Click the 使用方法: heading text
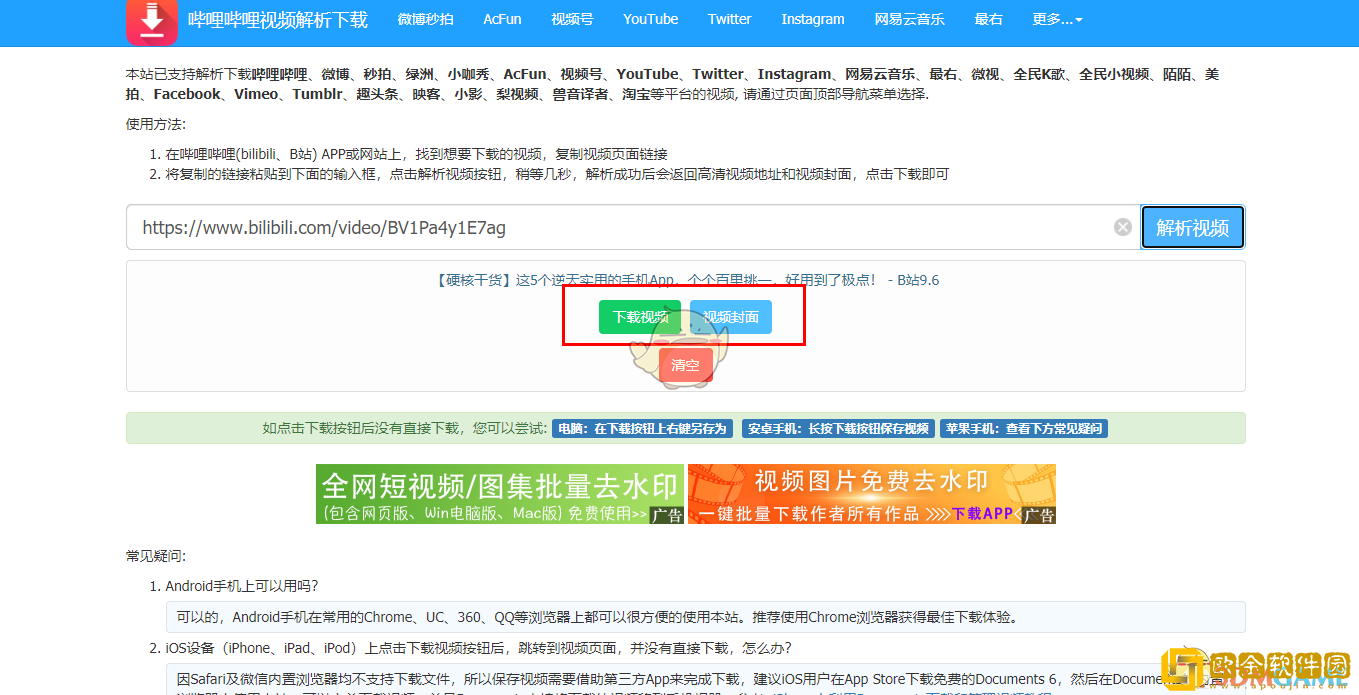 click(156, 124)
